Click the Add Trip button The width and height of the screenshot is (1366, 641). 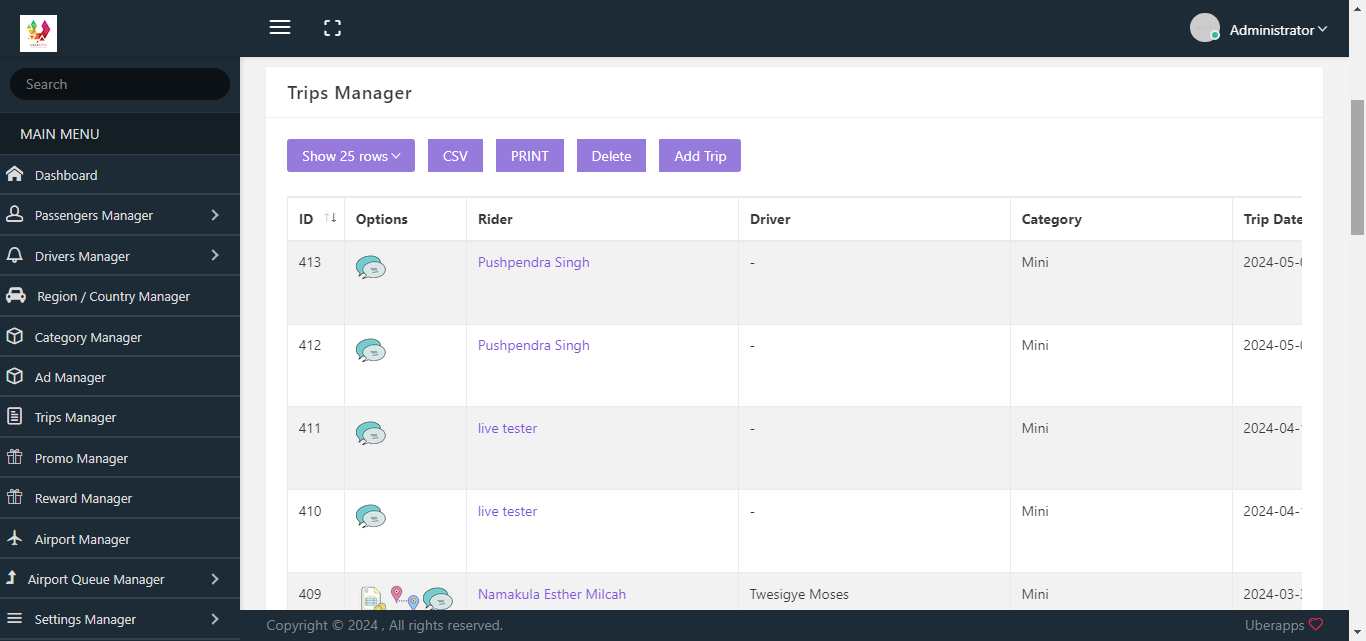tap(700, 155)
